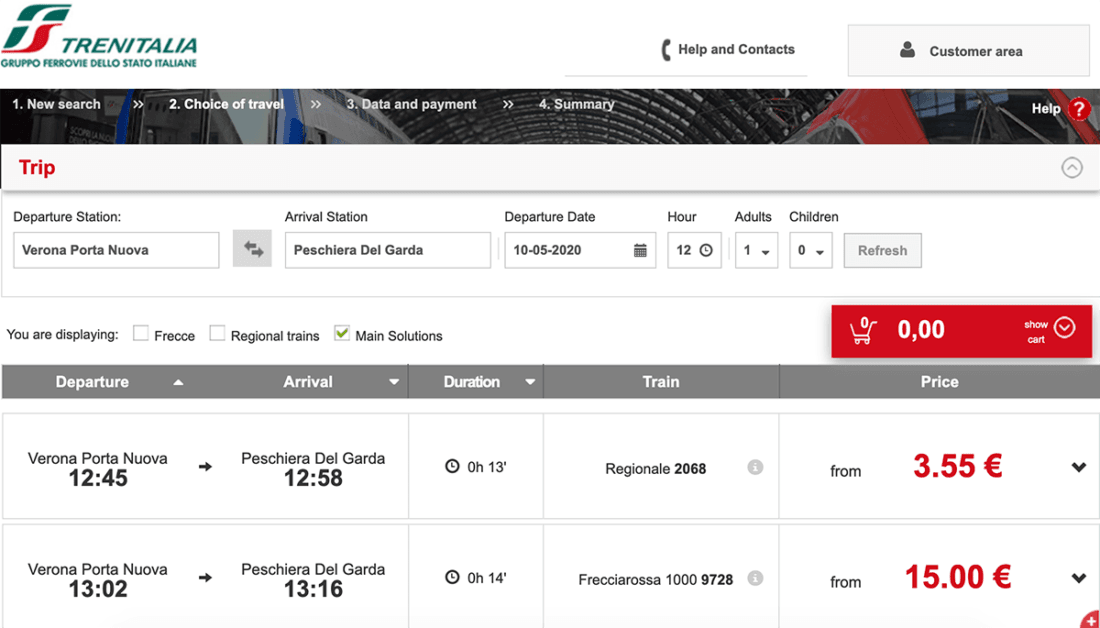
Task: Click the 13:02 departure time
Action: point(98,589)
